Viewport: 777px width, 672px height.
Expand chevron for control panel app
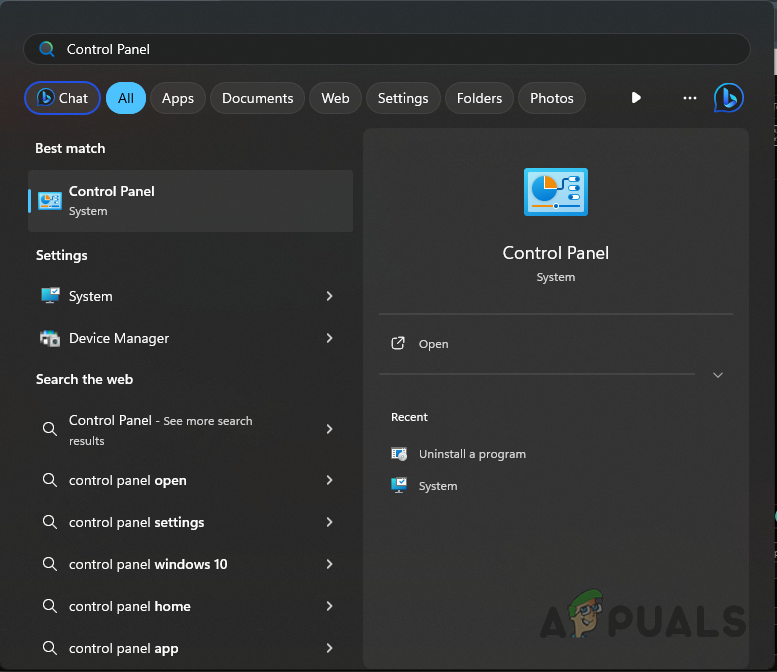330,648
